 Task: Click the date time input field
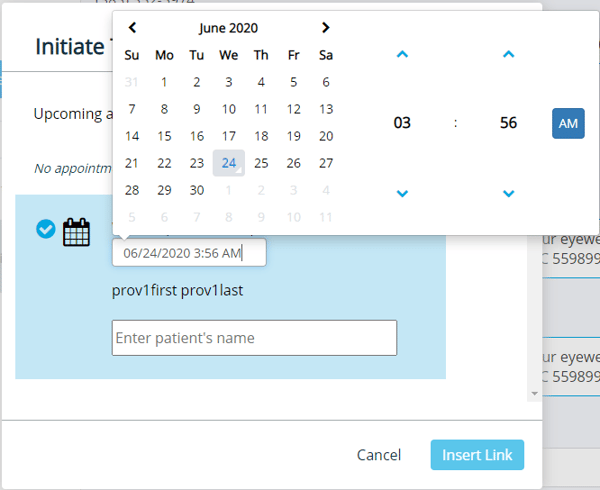(189, 253)
